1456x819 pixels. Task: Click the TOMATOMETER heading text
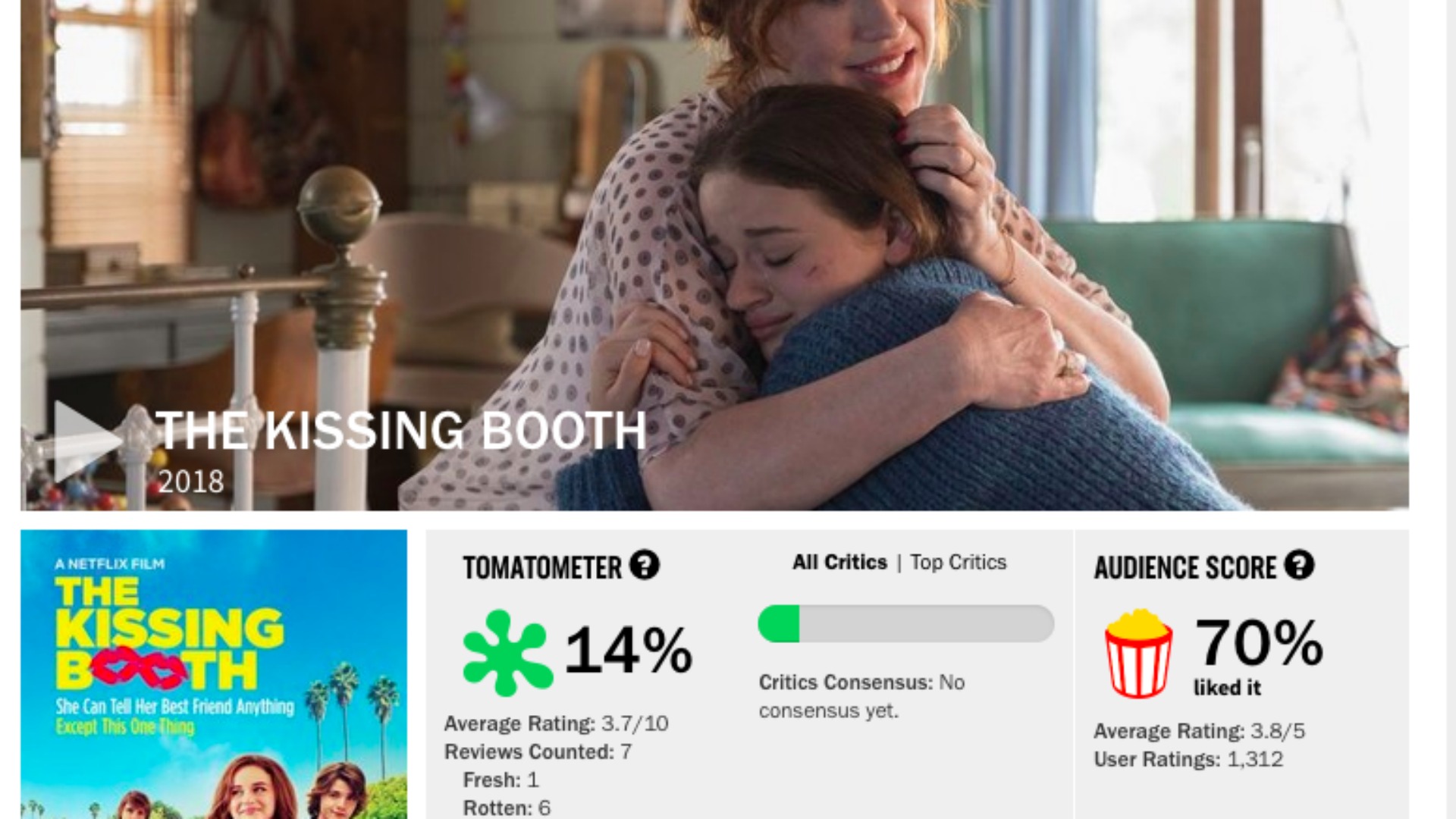click(542, 567)
